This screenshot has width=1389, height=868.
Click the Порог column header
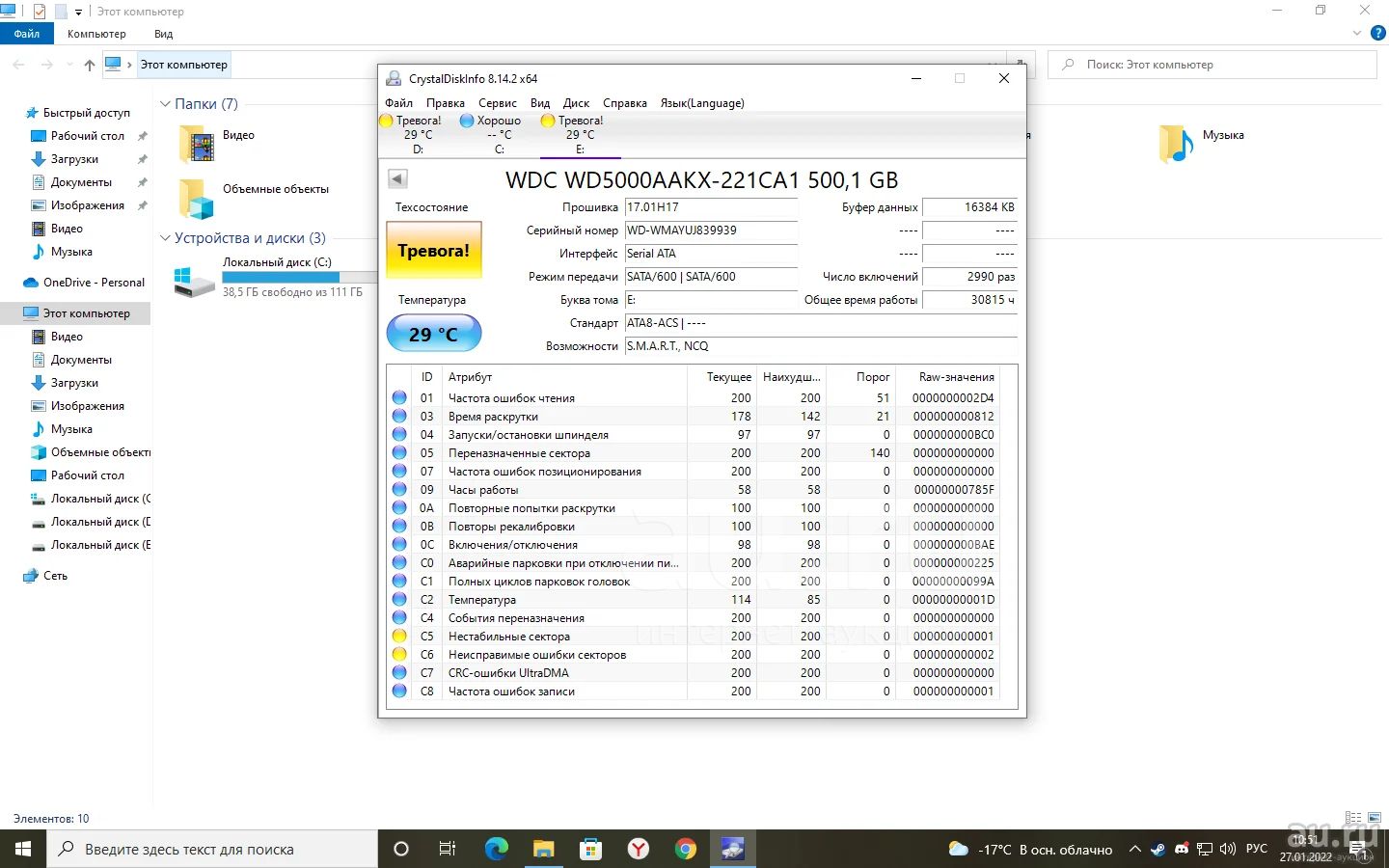(x=860, y=377)
